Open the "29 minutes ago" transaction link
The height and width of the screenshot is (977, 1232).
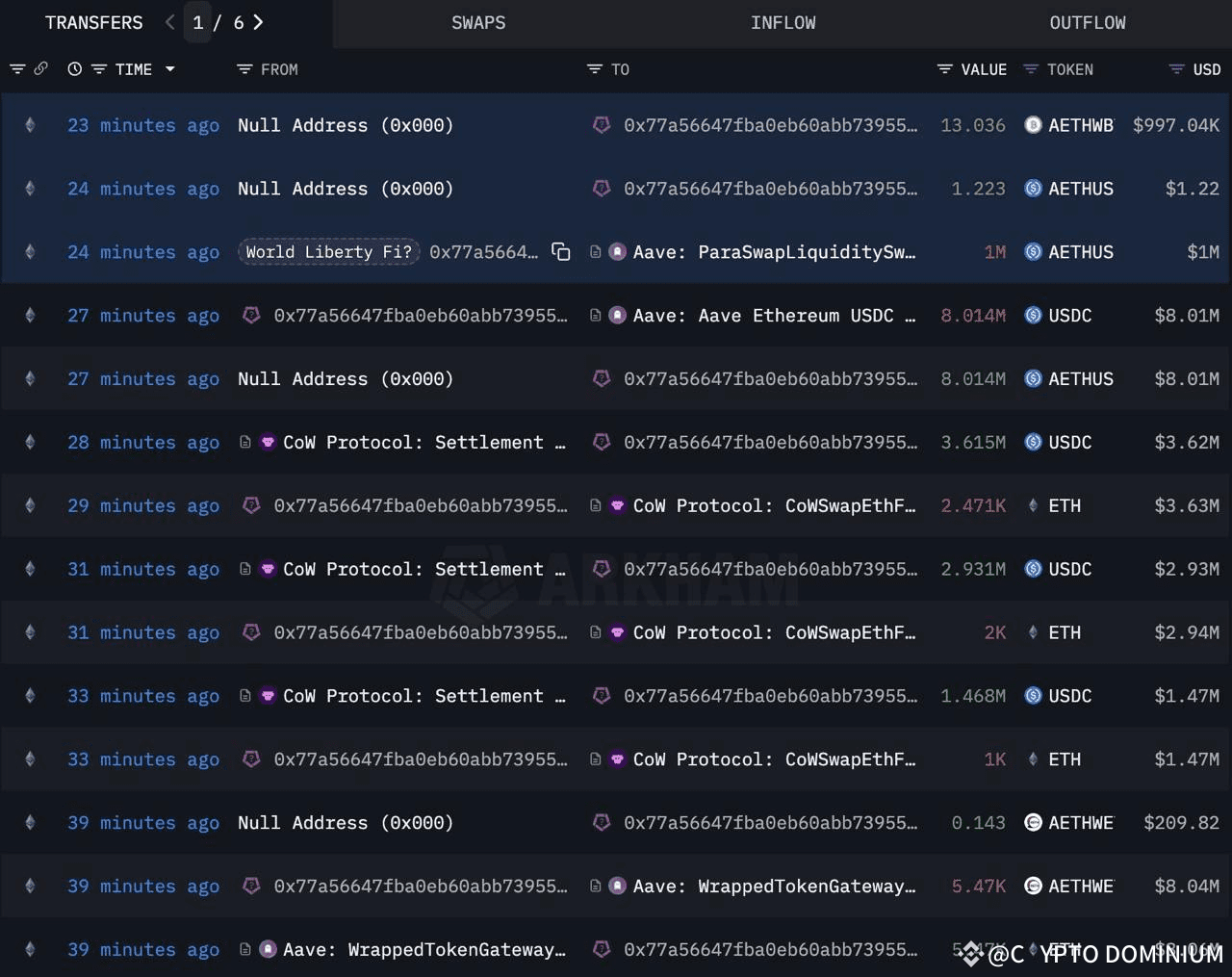coord(143,506)
